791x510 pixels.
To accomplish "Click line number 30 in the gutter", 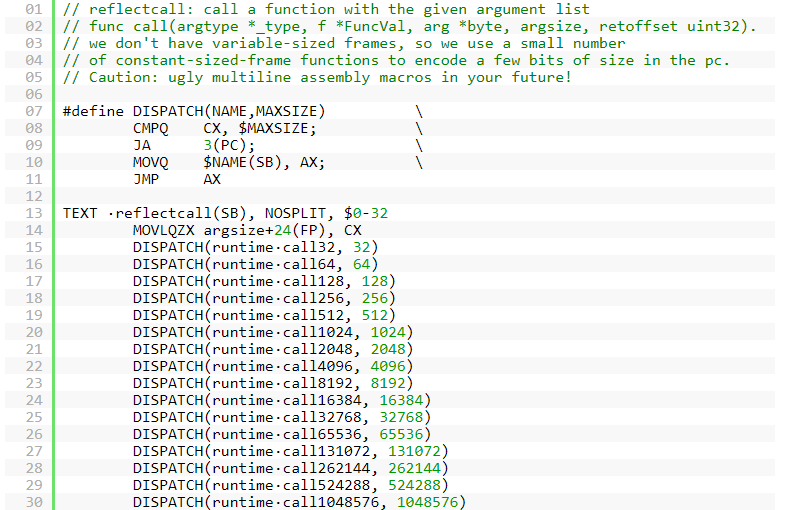I will click(x=34, y=502).
